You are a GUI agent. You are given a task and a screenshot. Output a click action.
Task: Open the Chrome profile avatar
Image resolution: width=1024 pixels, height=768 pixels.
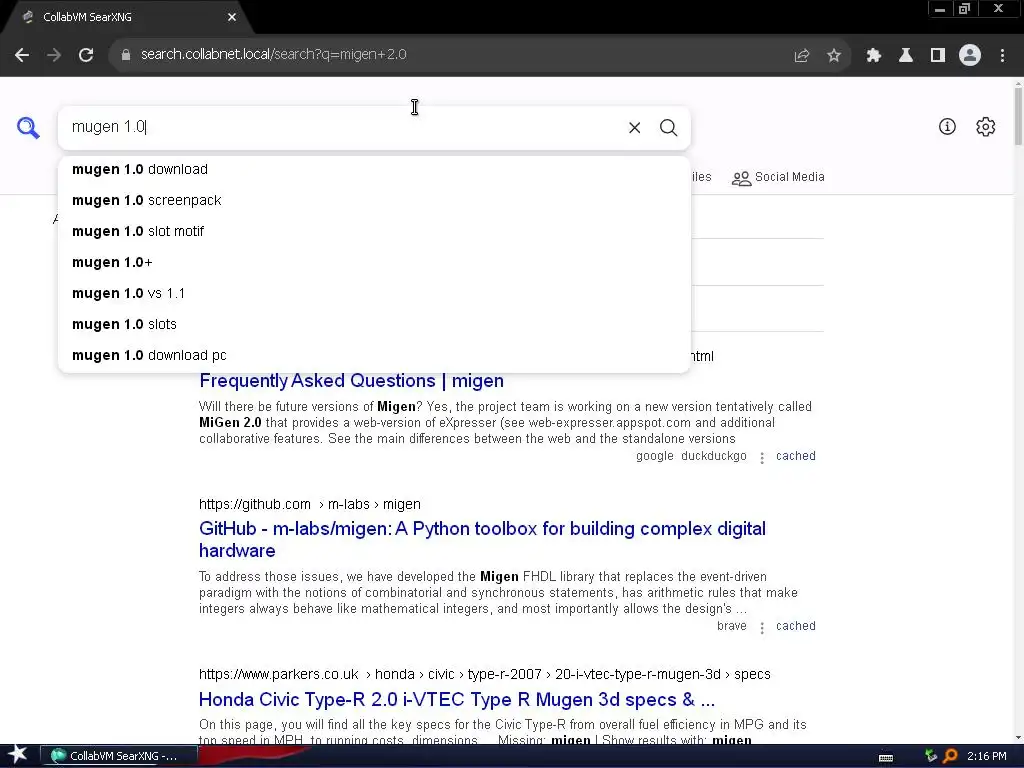click(x=970, y=56)
